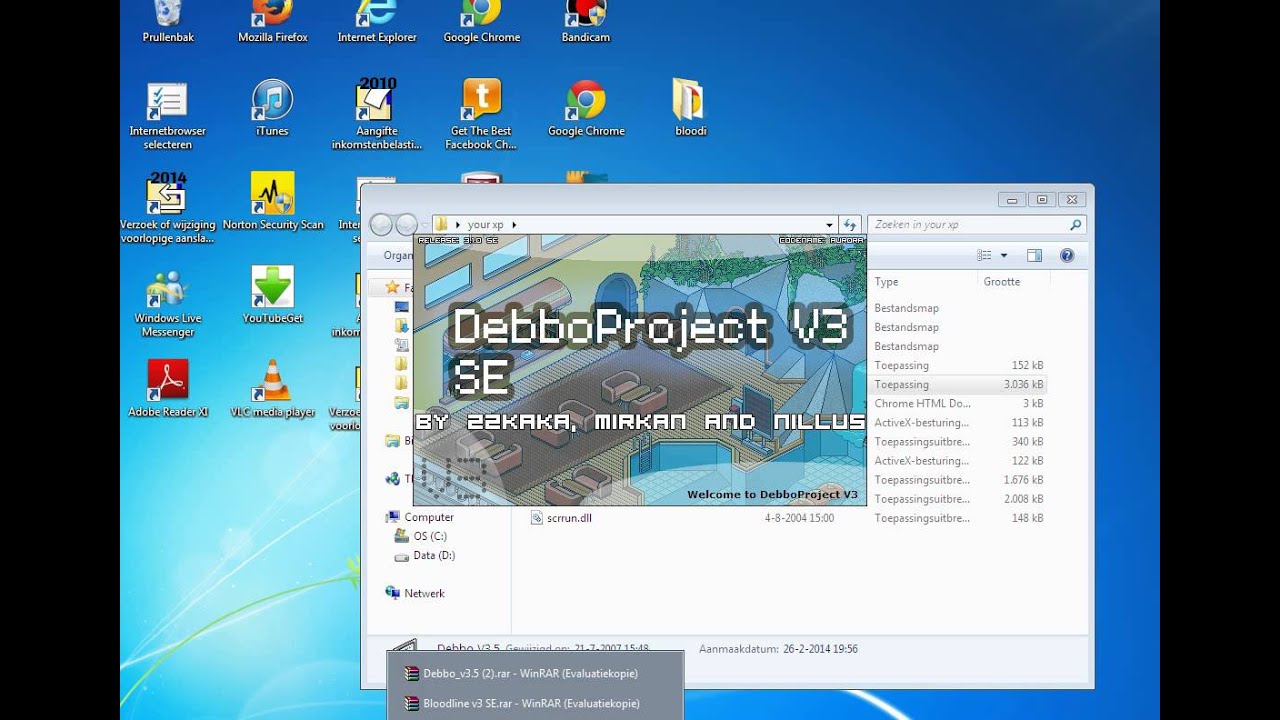Open Internetbrowser selecteren shortcut
The image size is (1280, 720).
point(167,116)
